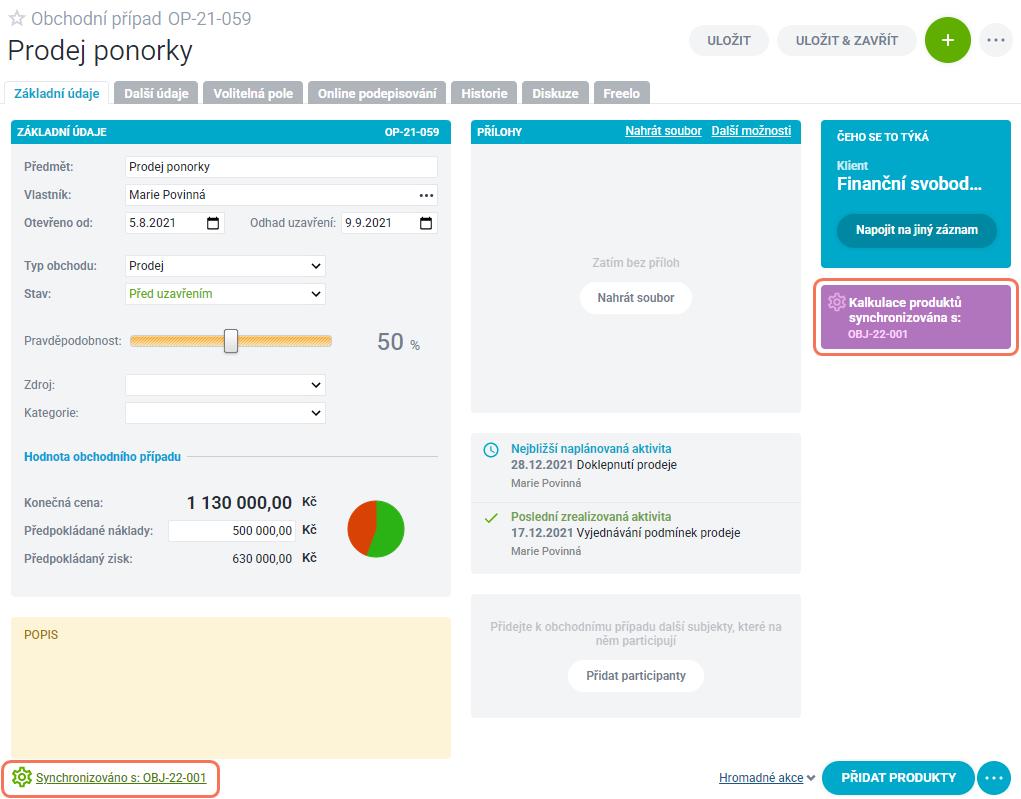The height and width of the screenshot is (799, 1021).
Task: Click the Uložit button
Action: point(729,40)
